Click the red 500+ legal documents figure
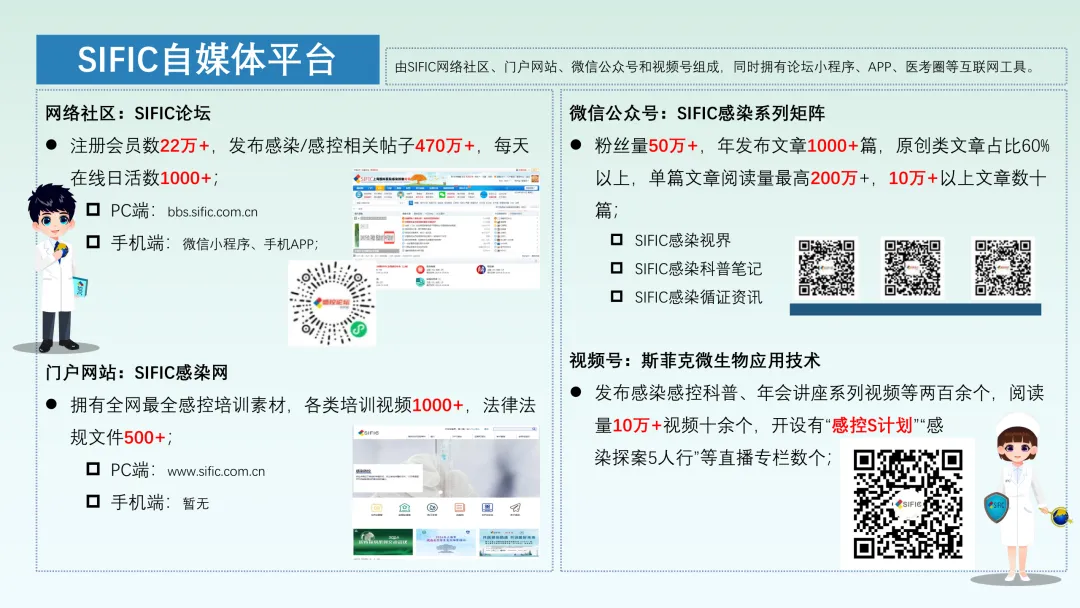Viewport: 1080px width, 608px height. (x=145, y=437)
